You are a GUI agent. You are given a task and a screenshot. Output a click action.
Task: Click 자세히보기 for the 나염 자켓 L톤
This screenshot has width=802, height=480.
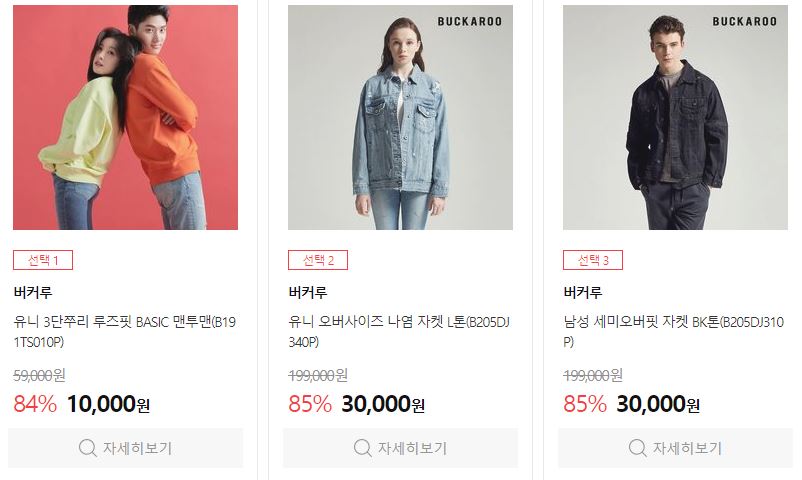pos(400,448)
